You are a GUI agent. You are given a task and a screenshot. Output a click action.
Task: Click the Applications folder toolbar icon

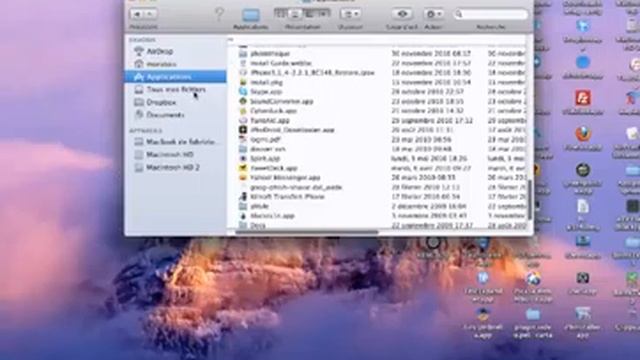pos(251,15)
